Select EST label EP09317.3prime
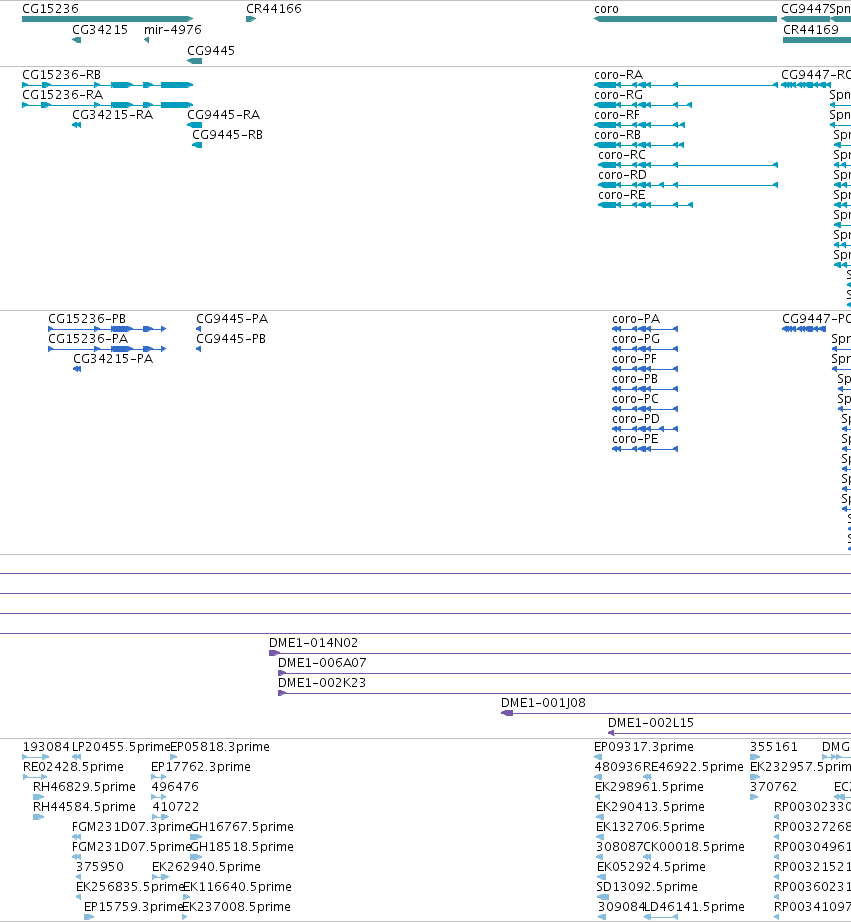 [643, 747]
